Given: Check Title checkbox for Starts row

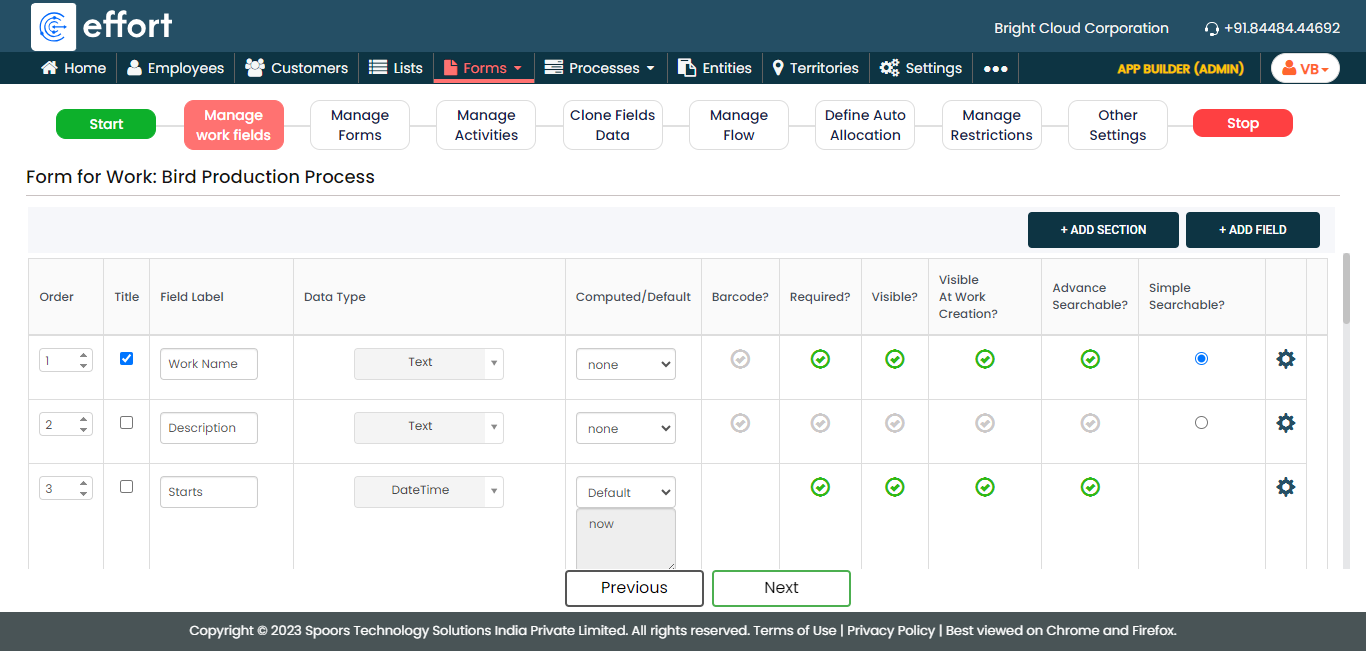Looking at the screenshot, I should (x=126, y=486).
